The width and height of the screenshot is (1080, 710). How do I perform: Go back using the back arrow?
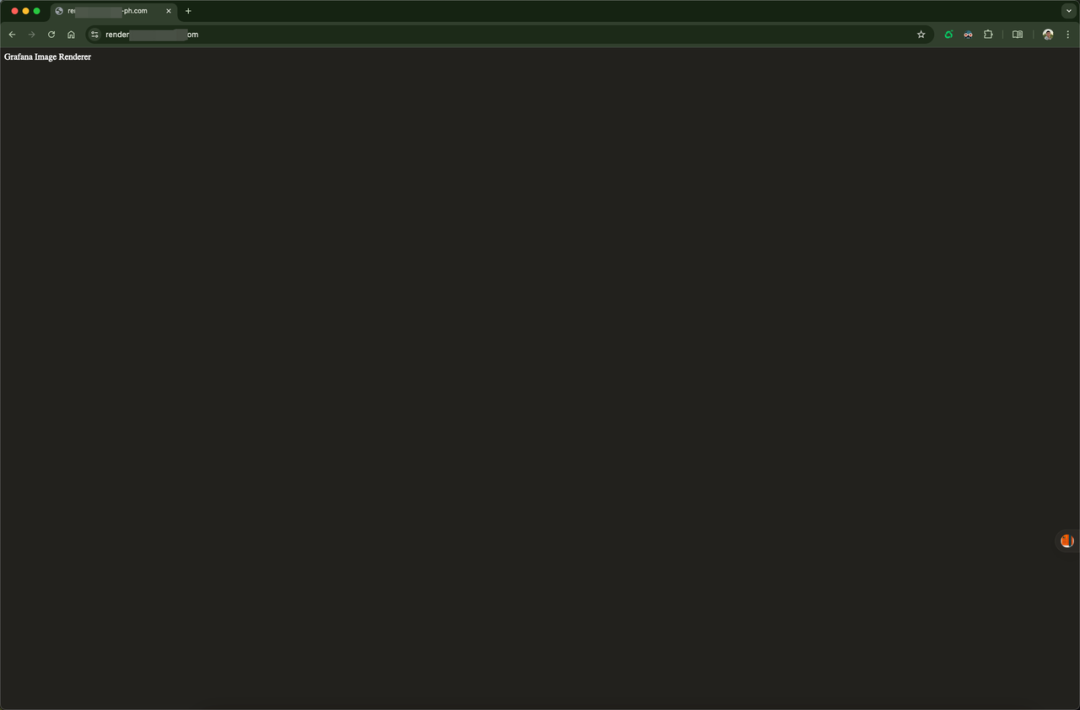(12, 34)
